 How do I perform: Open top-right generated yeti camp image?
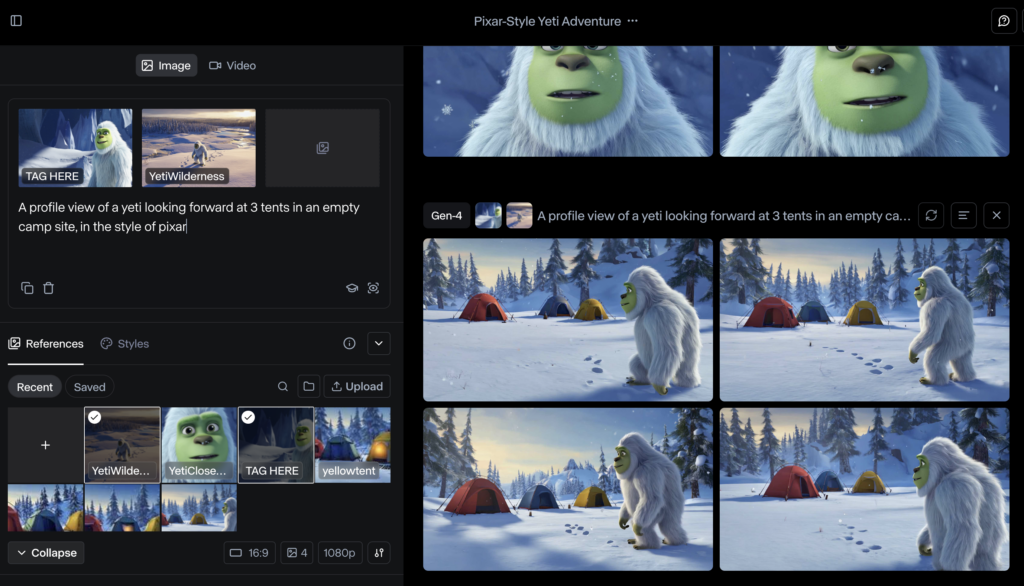pos(865,319)
